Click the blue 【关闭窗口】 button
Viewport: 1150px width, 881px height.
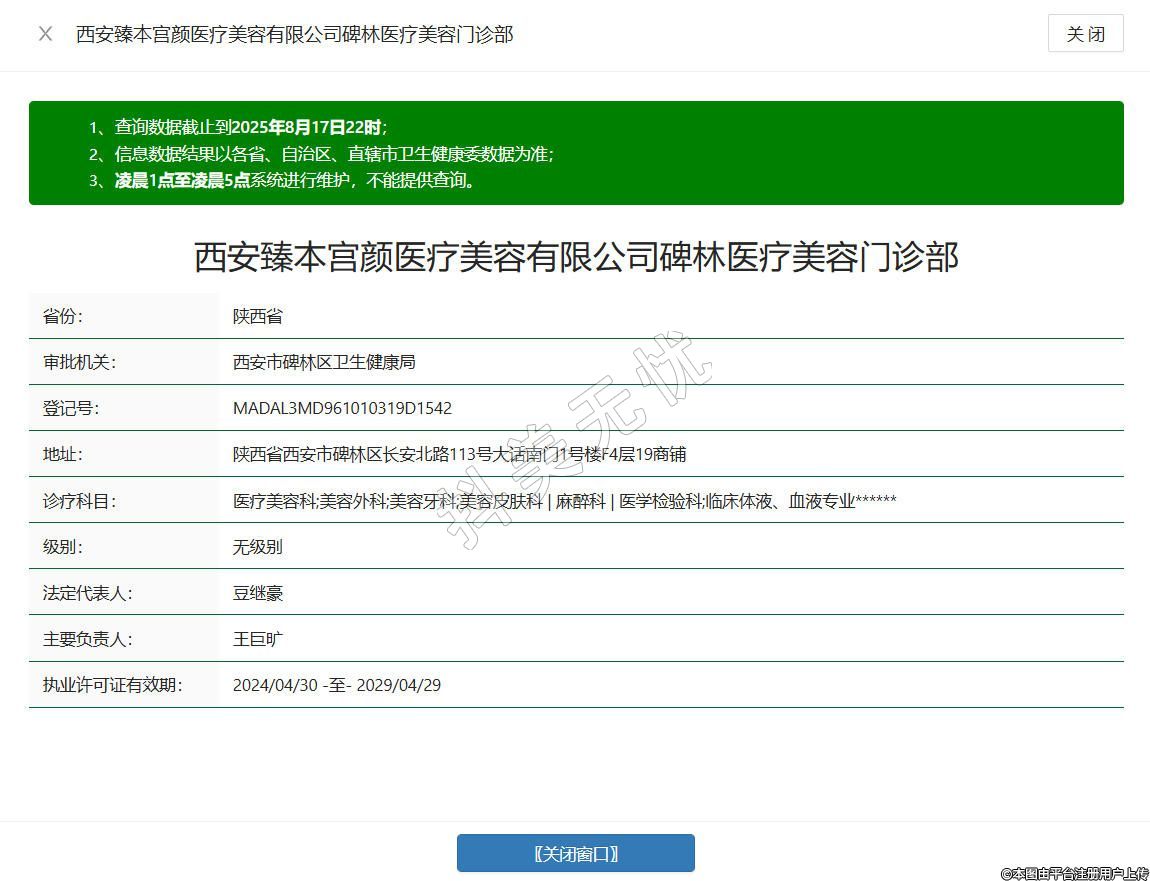[575, 853]
